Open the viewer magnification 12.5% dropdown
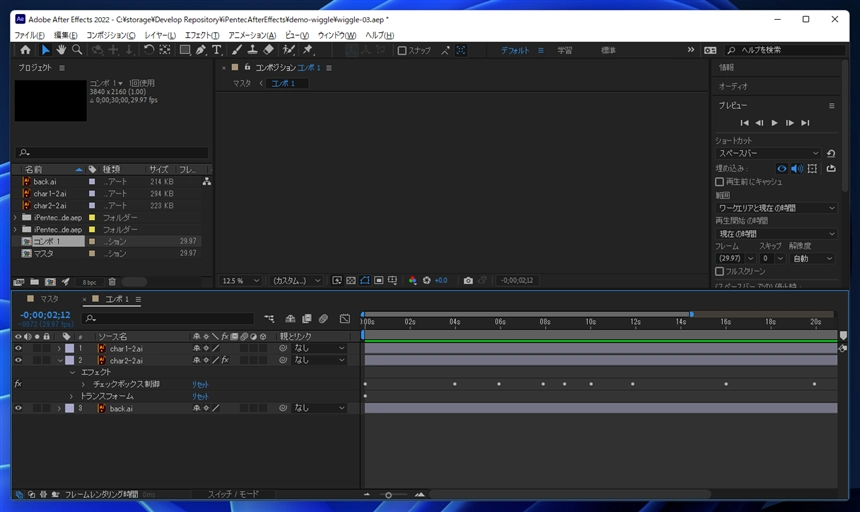The width and height of the screenshot is (860, 512). pos(240,281)
